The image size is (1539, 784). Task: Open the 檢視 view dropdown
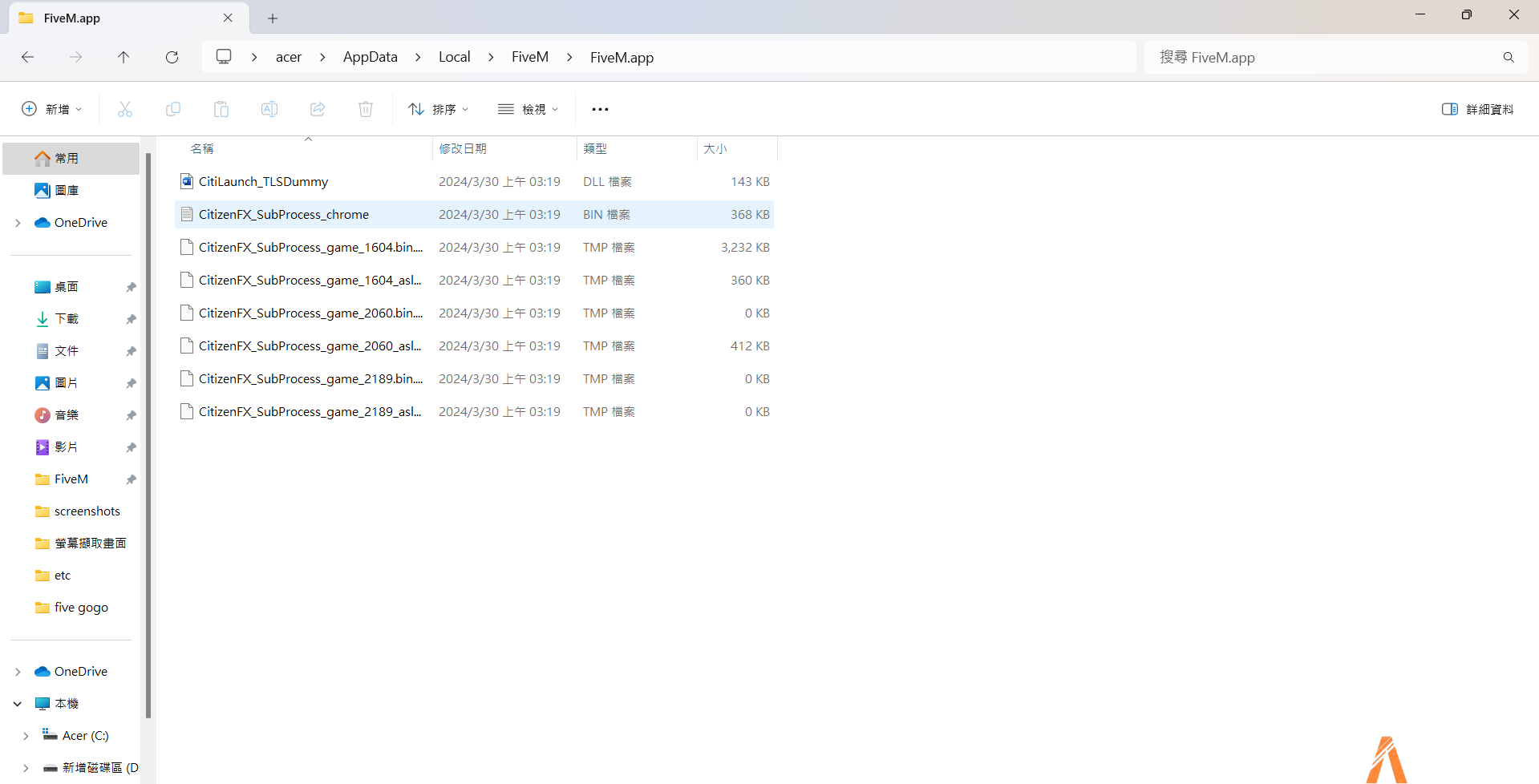pyautogui.click(x=528, y=109)
